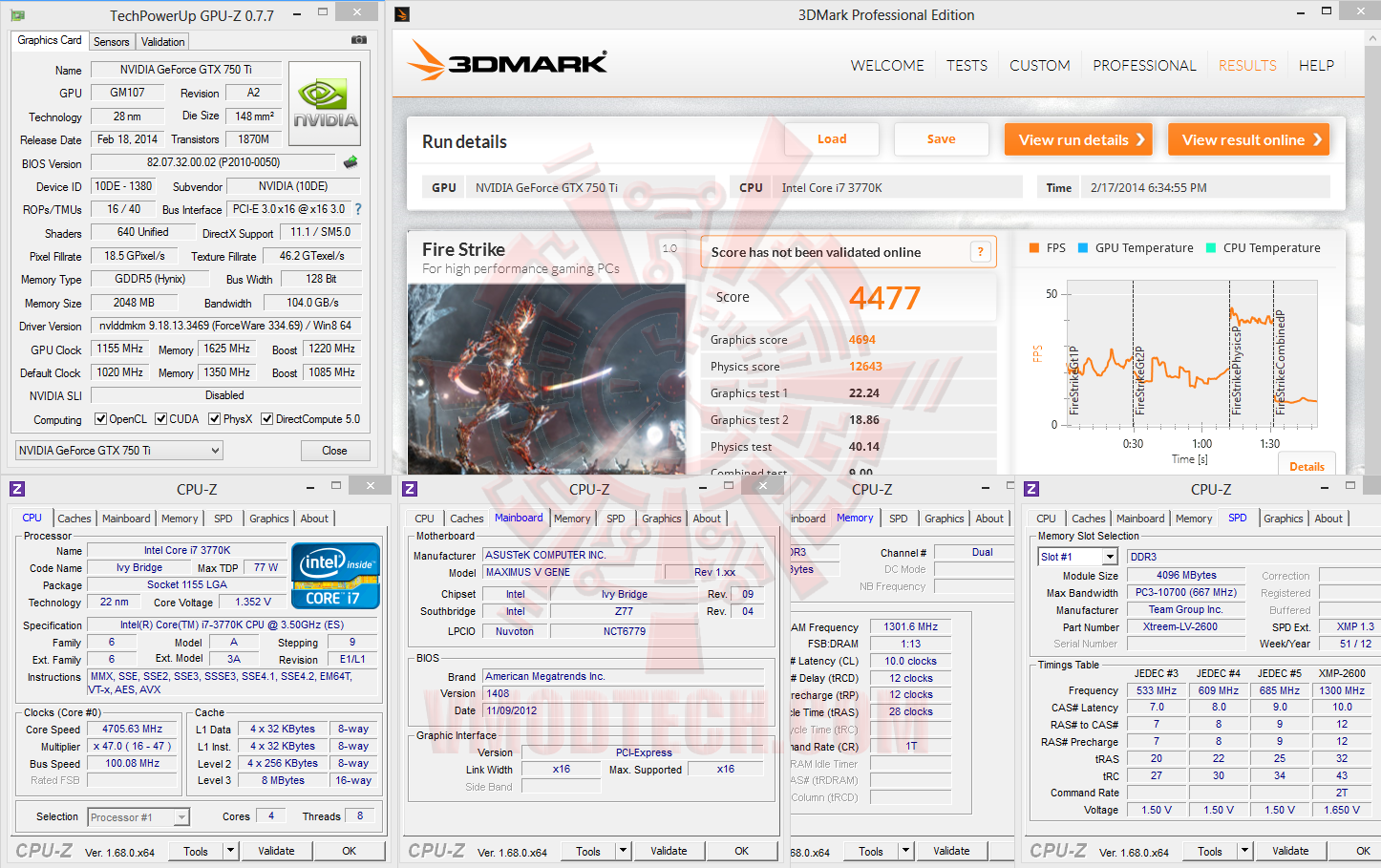Click the BIOS Version field in GPU-Z

[x=214, y=162]
